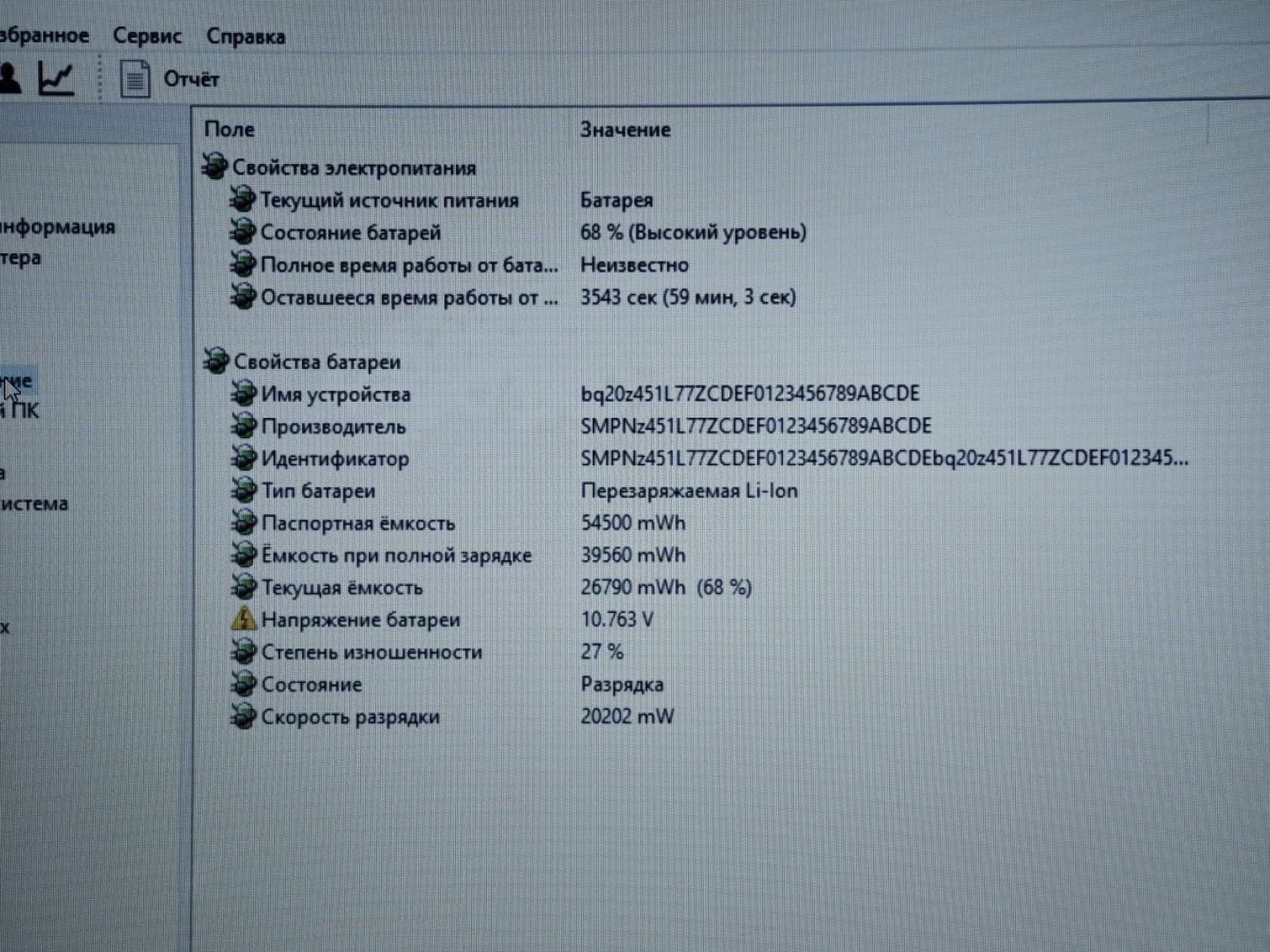
Task: Click the 20202 mW discharge value
Action: [x=627, y=716]
